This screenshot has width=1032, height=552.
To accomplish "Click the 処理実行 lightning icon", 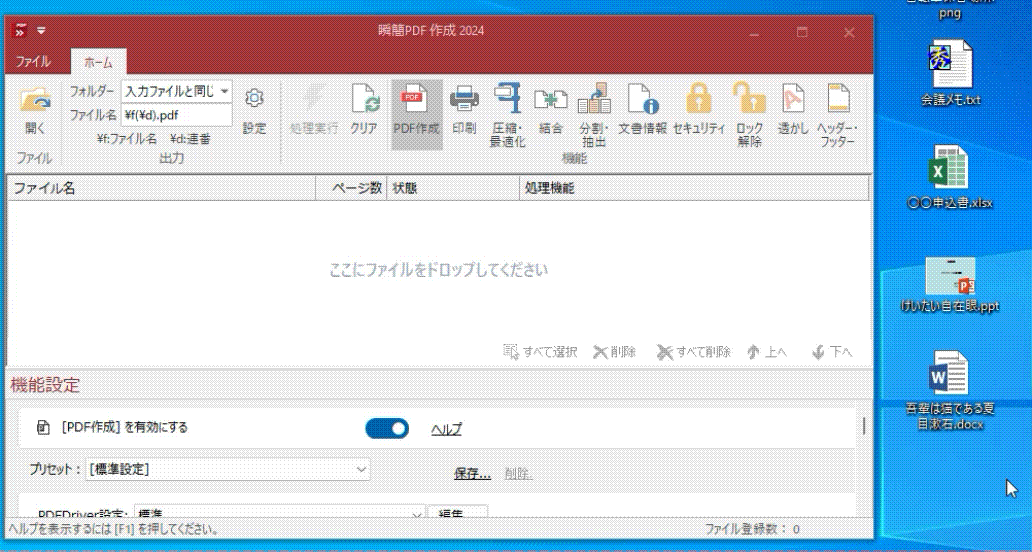I will coord(314,111).
